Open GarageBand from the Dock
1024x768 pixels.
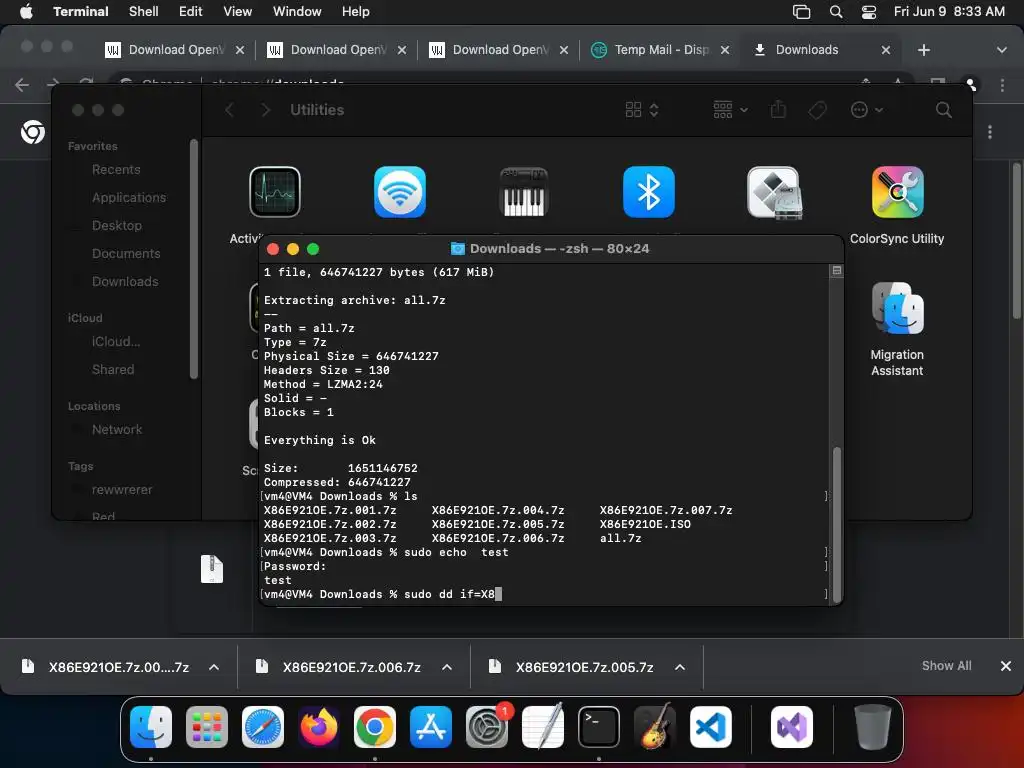click(x=655, y=726)
